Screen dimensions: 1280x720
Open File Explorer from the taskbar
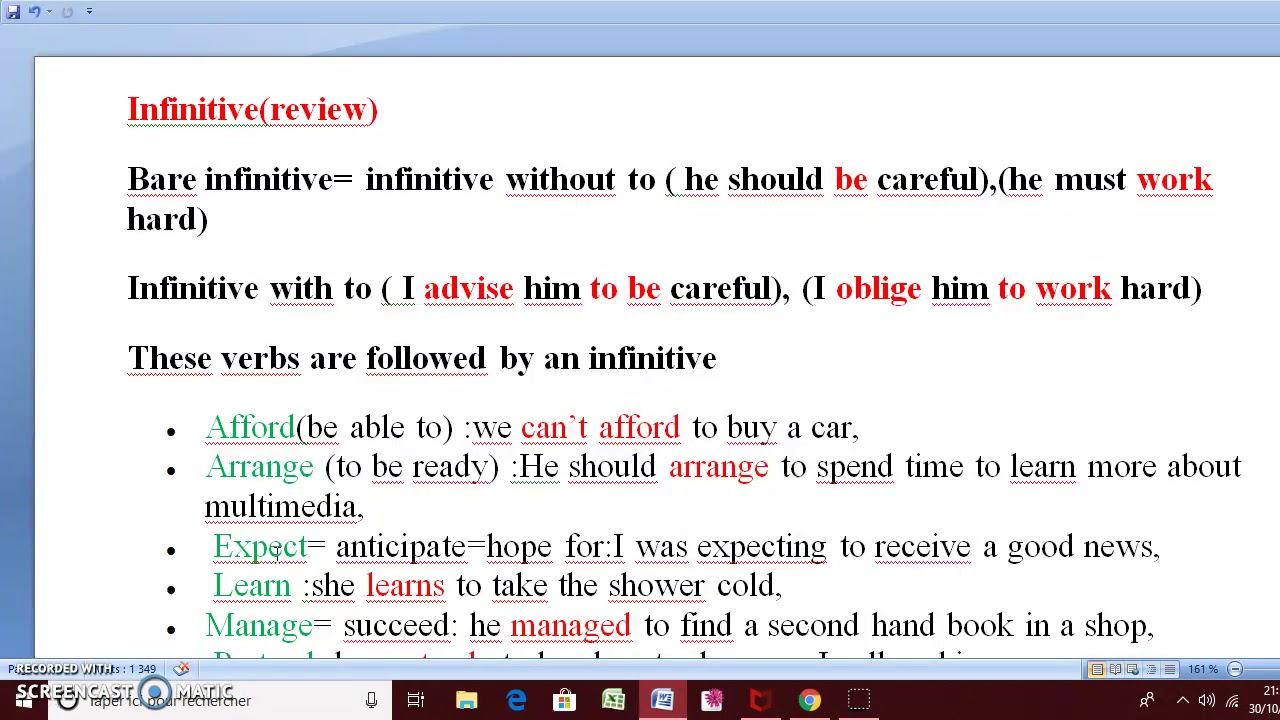click(x=467, y=700)
